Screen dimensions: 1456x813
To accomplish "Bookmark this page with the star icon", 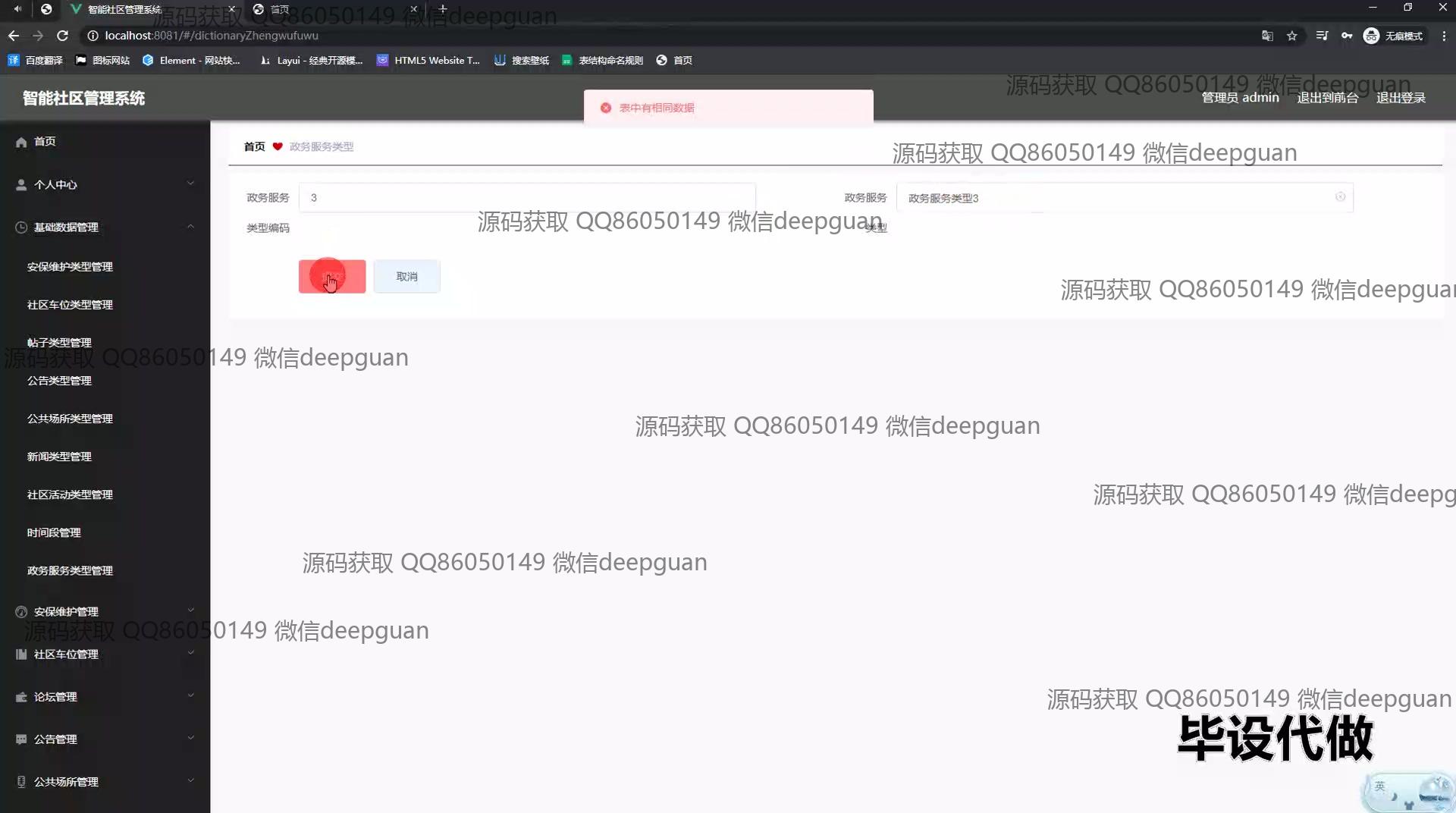I will tap(1292, 36).
